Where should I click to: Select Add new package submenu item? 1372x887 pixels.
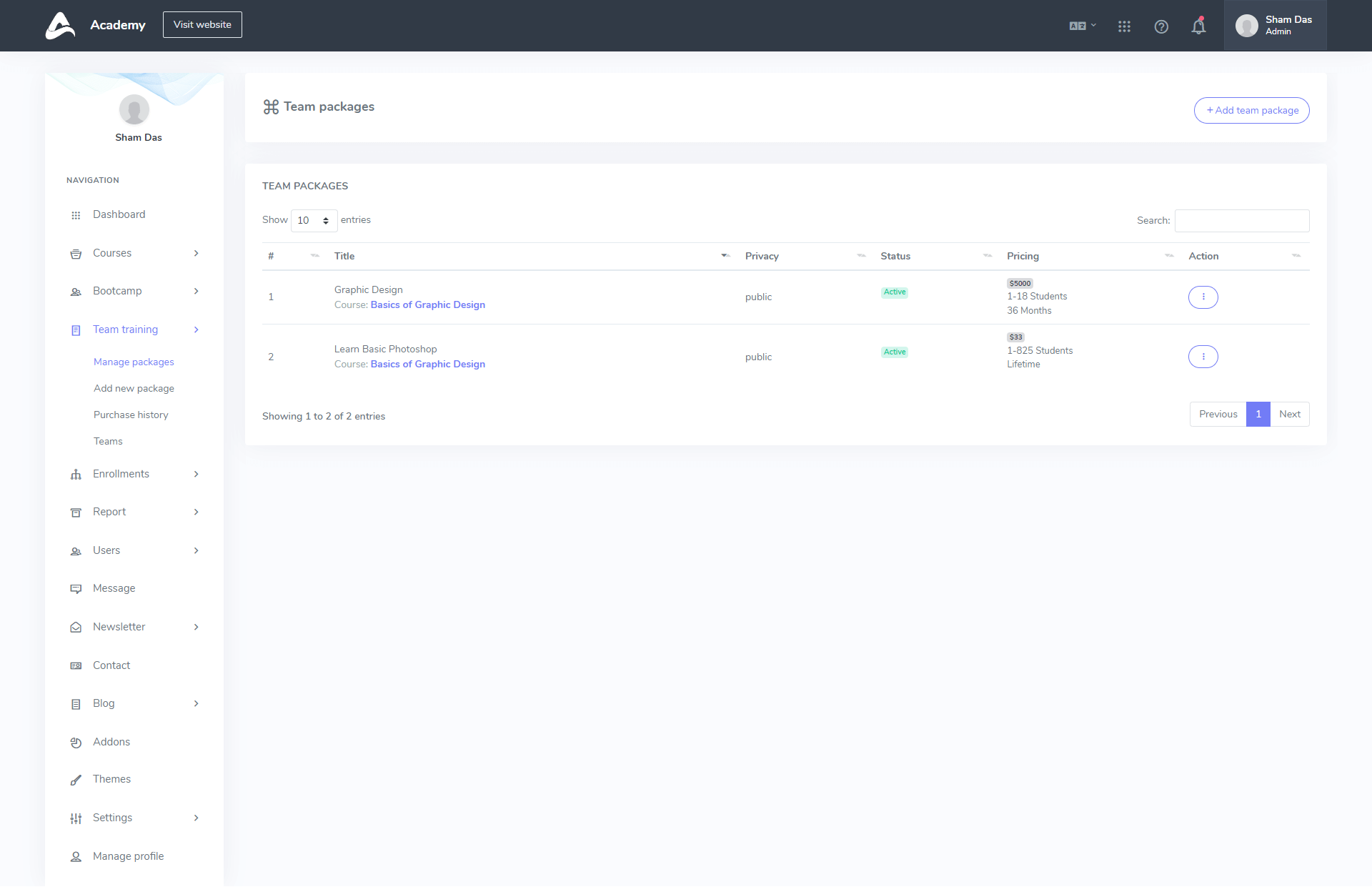coord(134,388)
